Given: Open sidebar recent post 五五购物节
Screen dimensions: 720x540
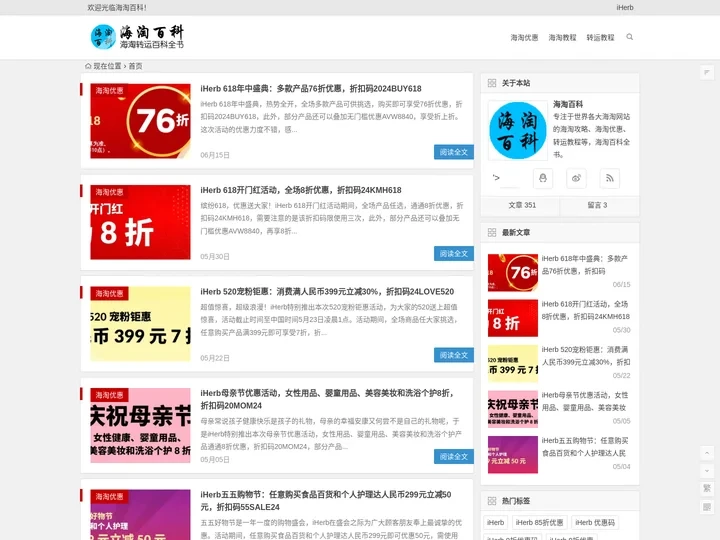Looking at the screenshot, I should [585, 447].
